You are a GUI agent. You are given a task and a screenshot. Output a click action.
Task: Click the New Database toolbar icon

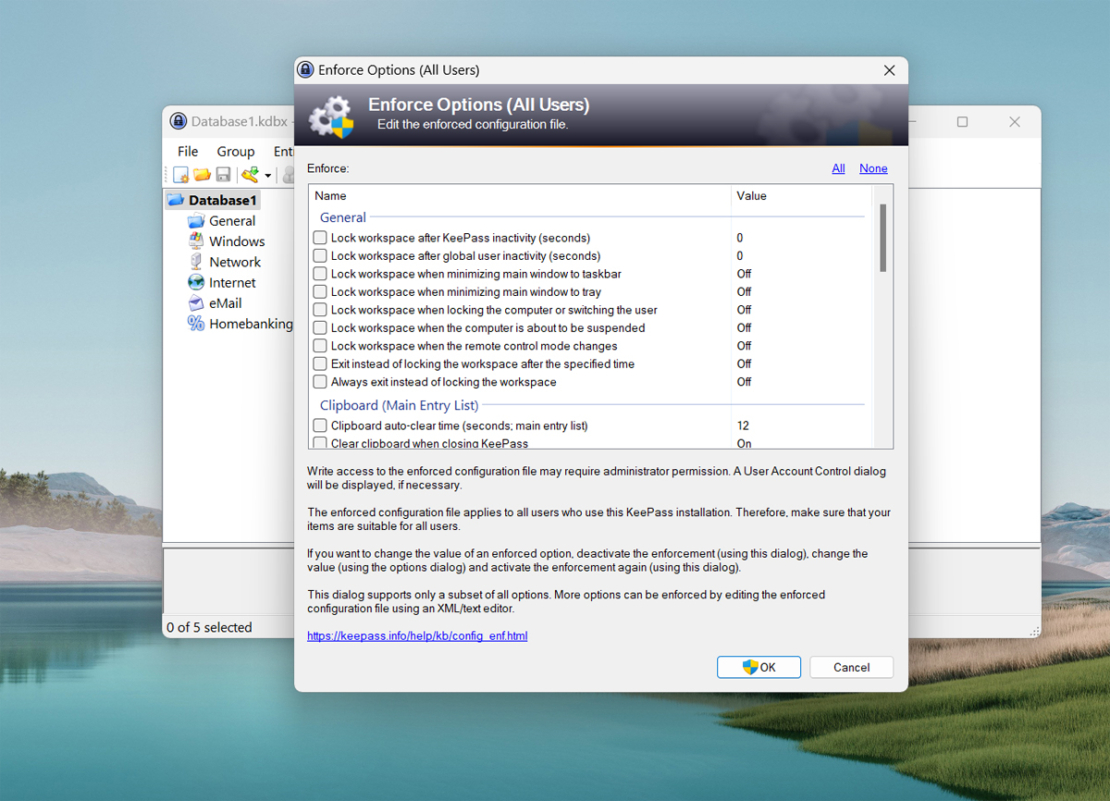click(180, 174)
